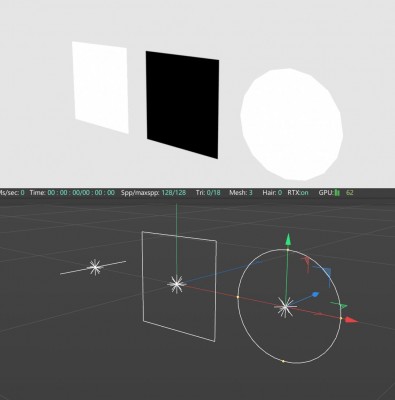Click the green Y-axis move arrow
The width and height of the screenshot is (395, 400).
pyautogui.click(x=288, y=240)
